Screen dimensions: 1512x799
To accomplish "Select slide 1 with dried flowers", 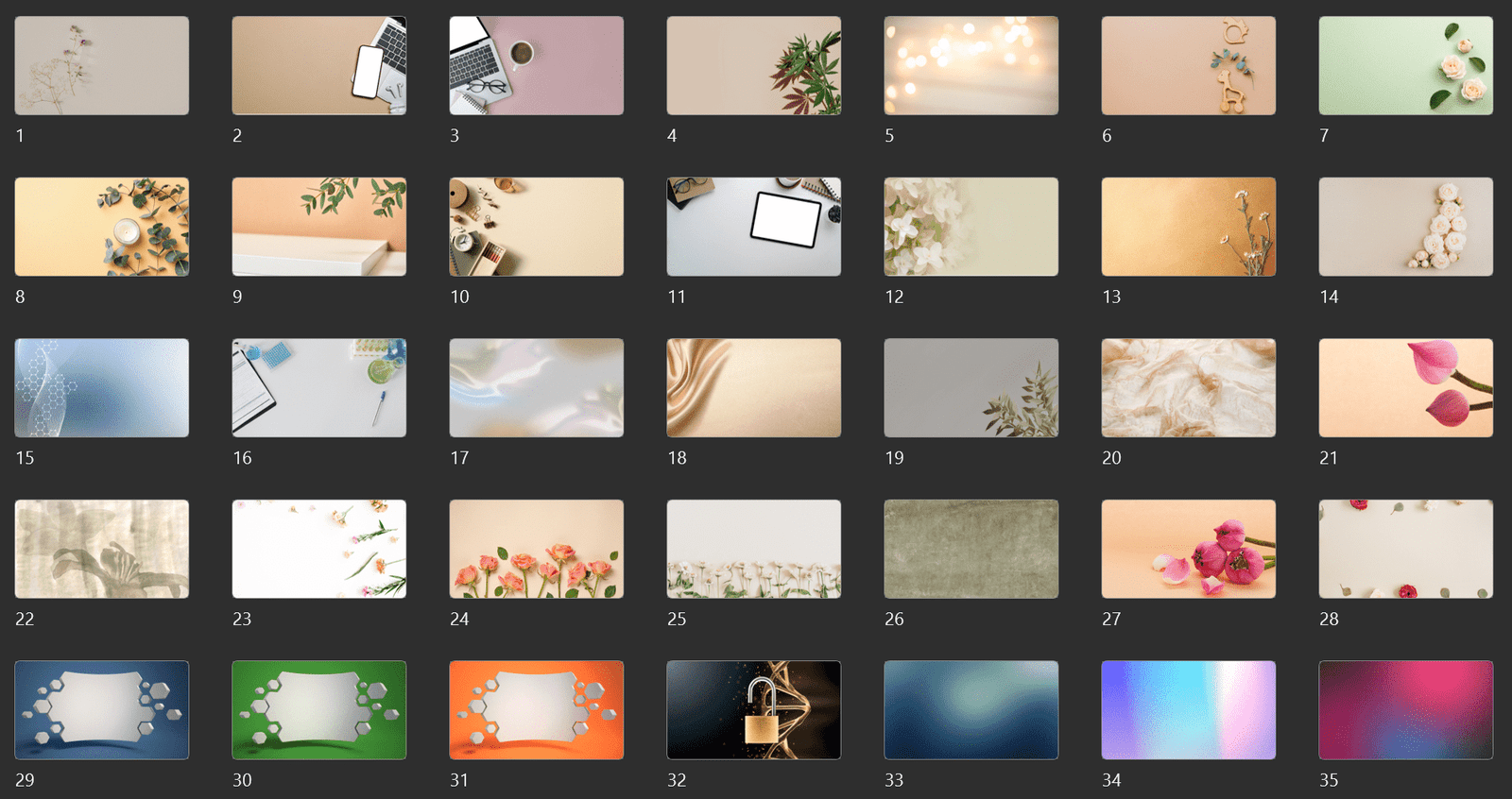I will tap(102, 66).
